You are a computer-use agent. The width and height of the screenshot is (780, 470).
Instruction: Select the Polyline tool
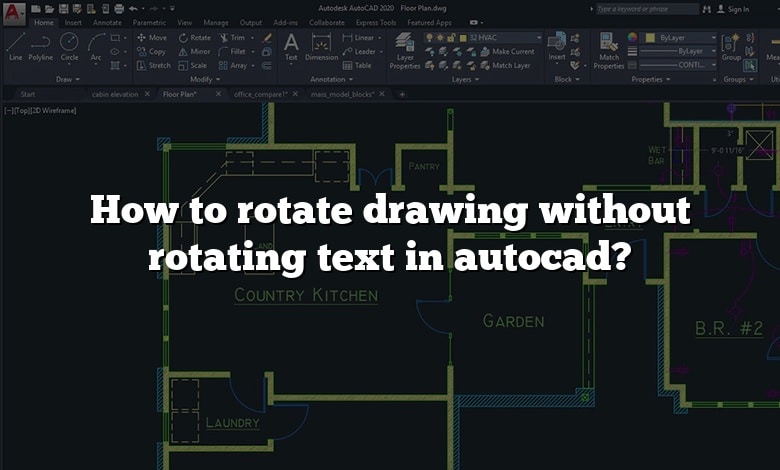pos(40,47)
